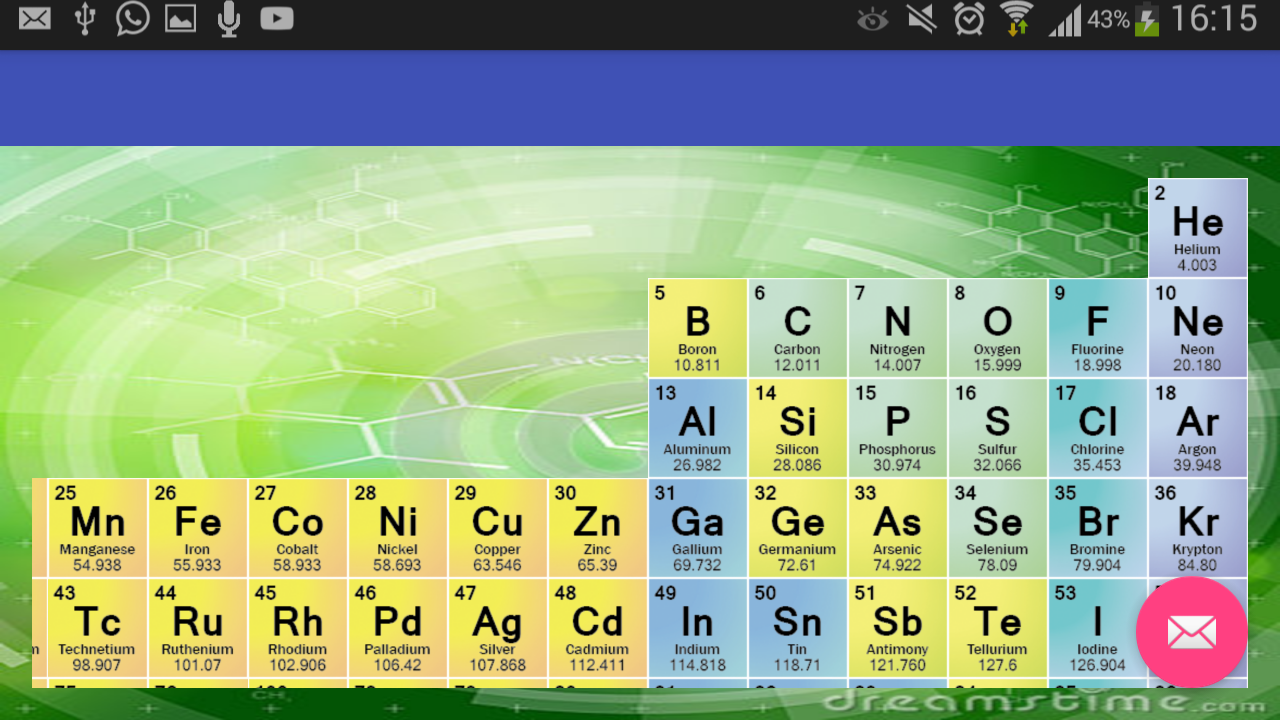Open the Tellurium element tile
This screenshot has height=720, width=1280.
[998, 628]
